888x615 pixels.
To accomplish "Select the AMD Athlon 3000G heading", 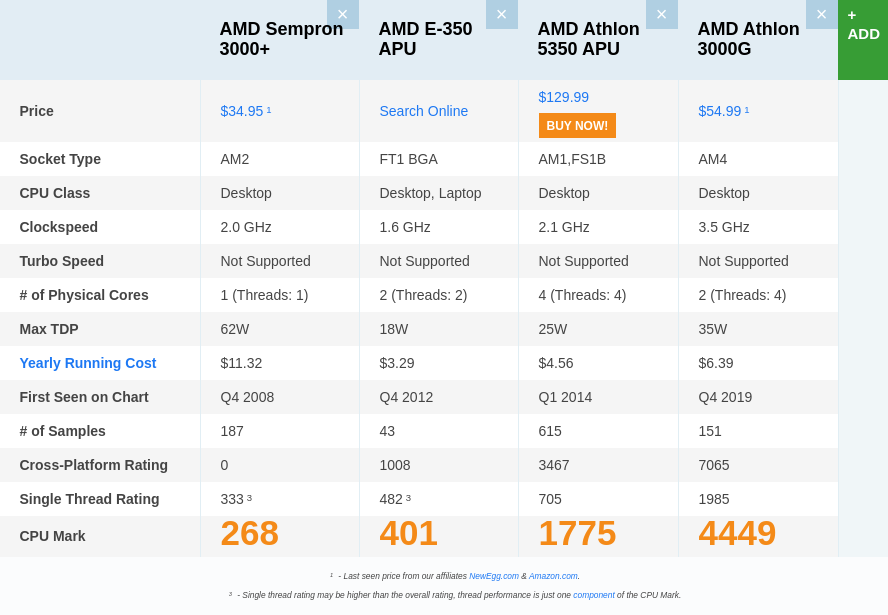I will (x=749, y=39).
